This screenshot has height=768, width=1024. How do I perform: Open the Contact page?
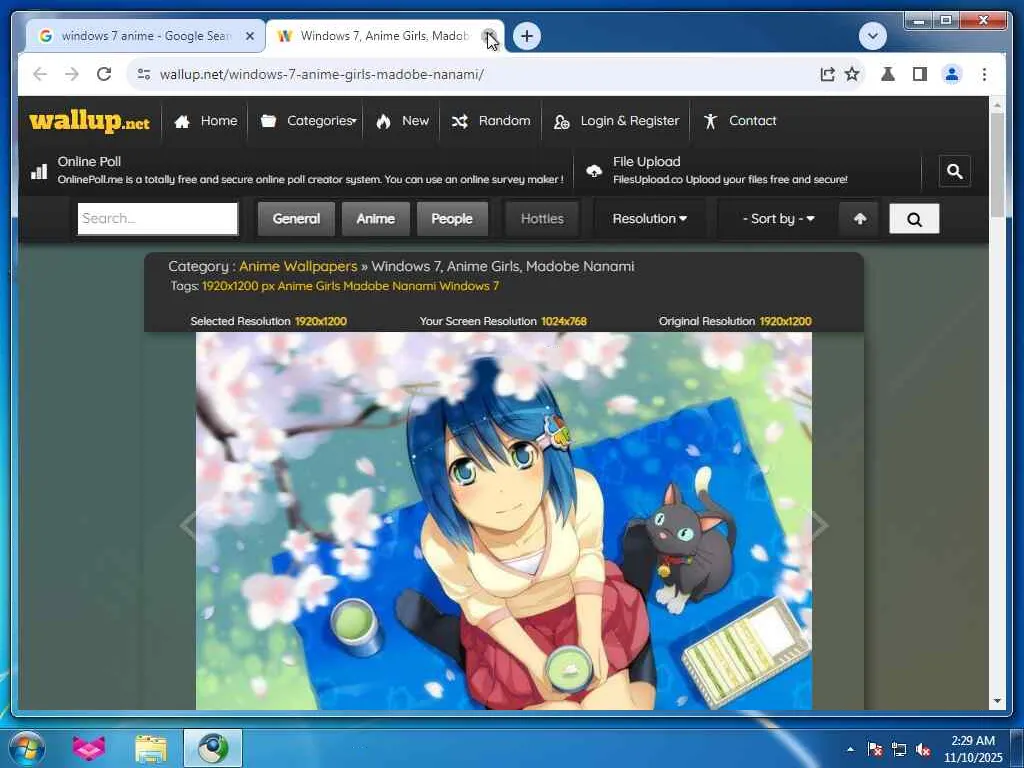pyautogui.click(x=740, y=121)
